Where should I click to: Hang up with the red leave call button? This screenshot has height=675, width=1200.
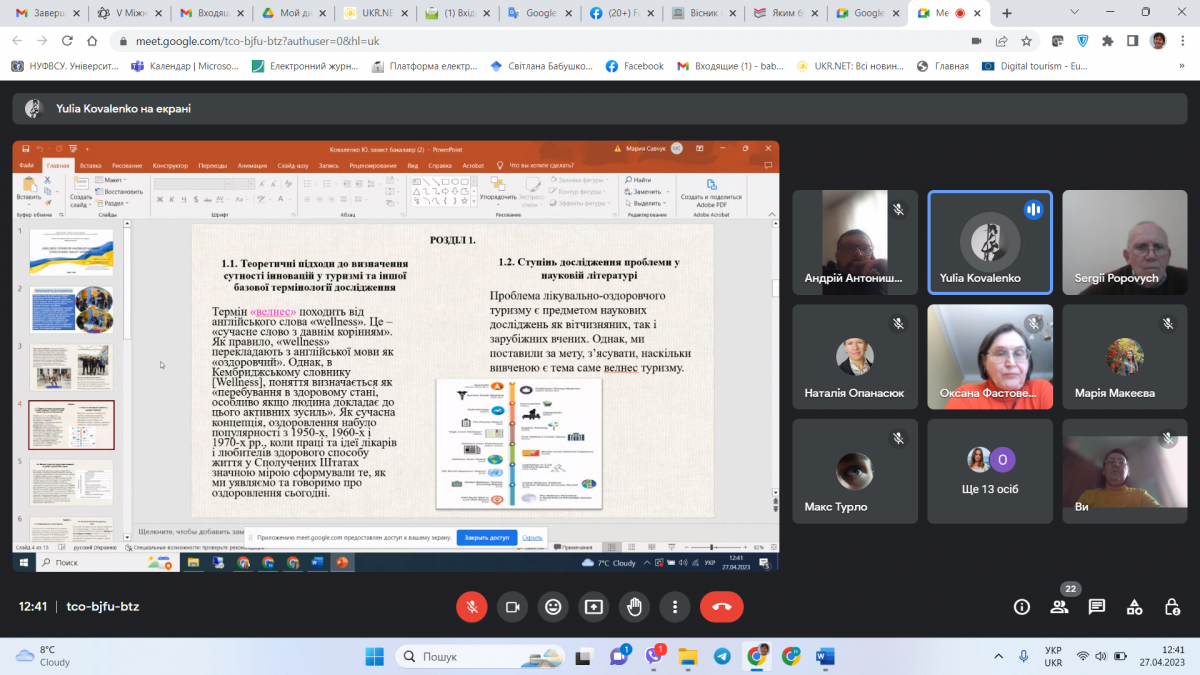click(721, 606)
